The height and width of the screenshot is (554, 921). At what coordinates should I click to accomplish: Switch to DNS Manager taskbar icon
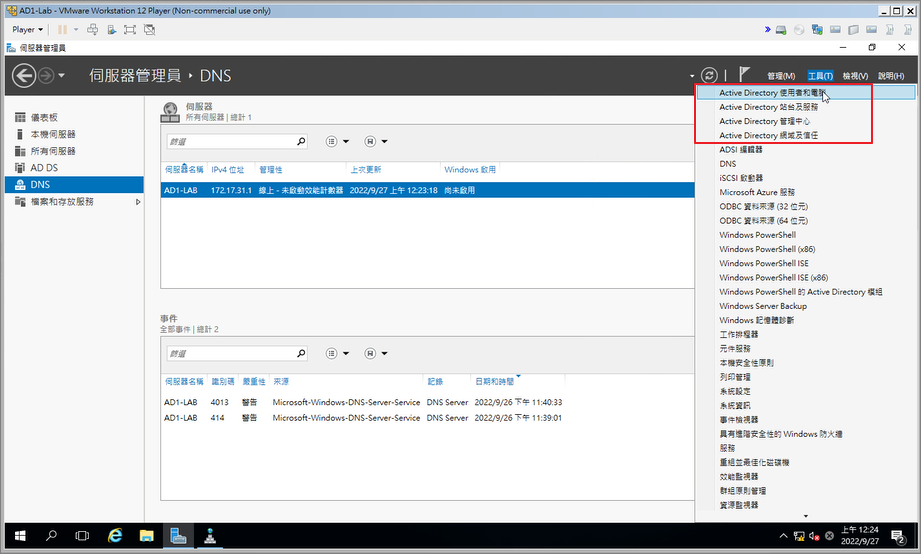[x=210, y=536]
